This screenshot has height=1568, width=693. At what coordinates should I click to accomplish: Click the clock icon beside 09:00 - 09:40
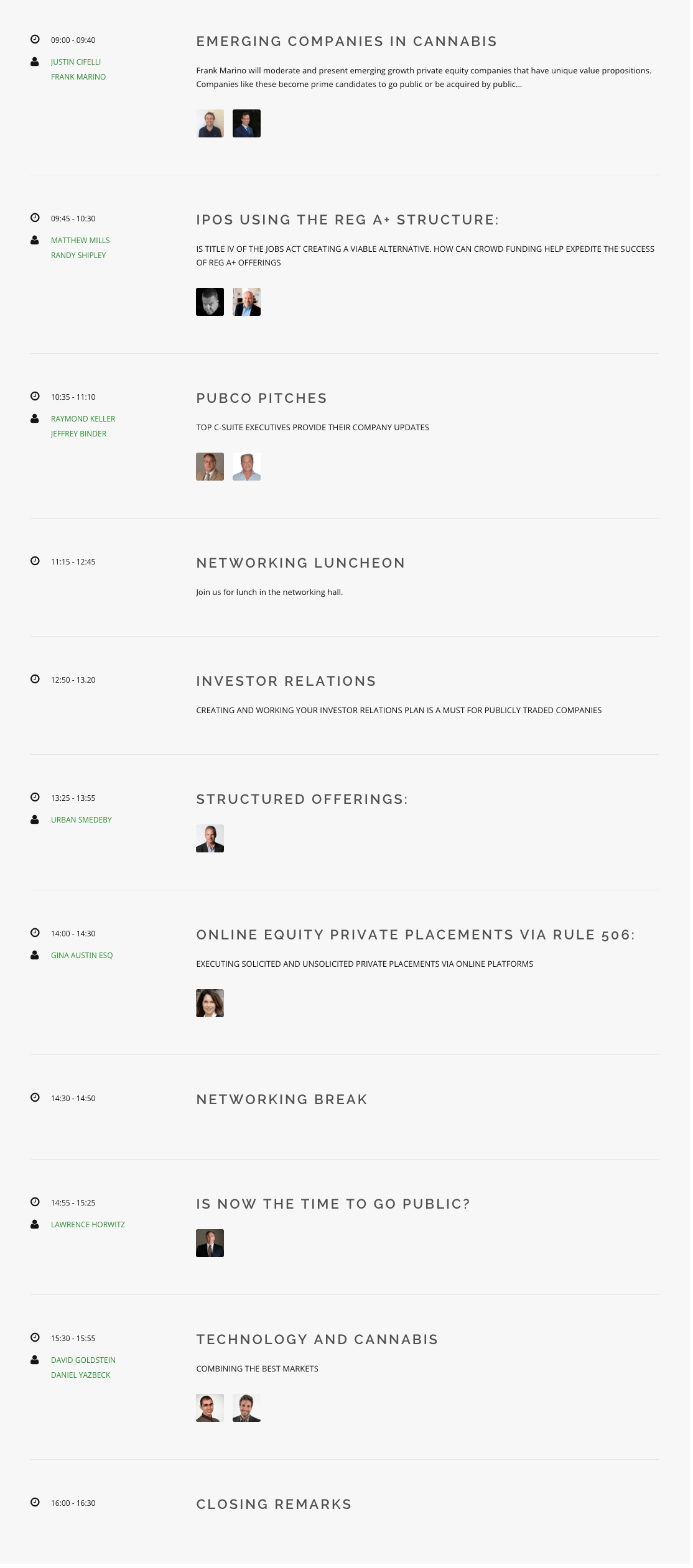point(35,40)
